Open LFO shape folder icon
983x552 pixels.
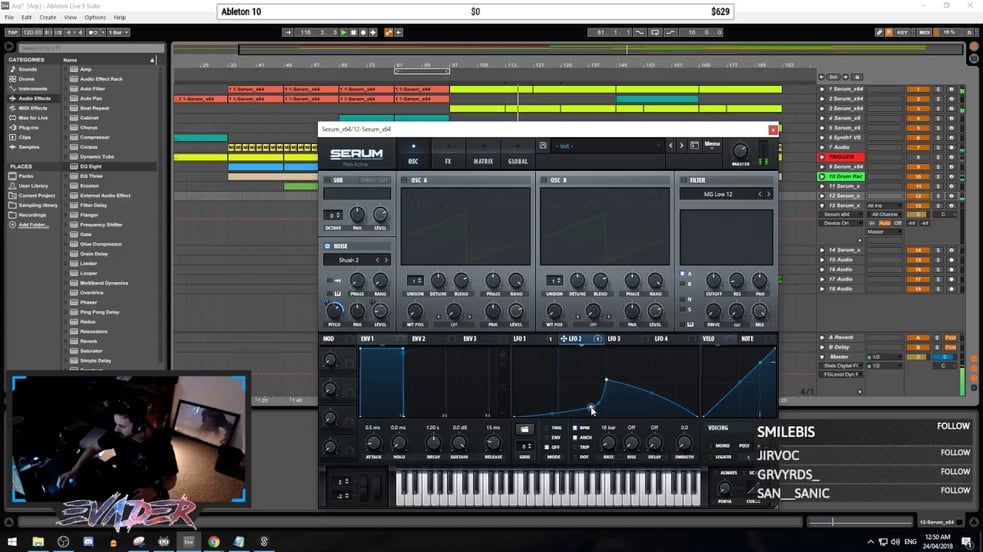point(525,429)
